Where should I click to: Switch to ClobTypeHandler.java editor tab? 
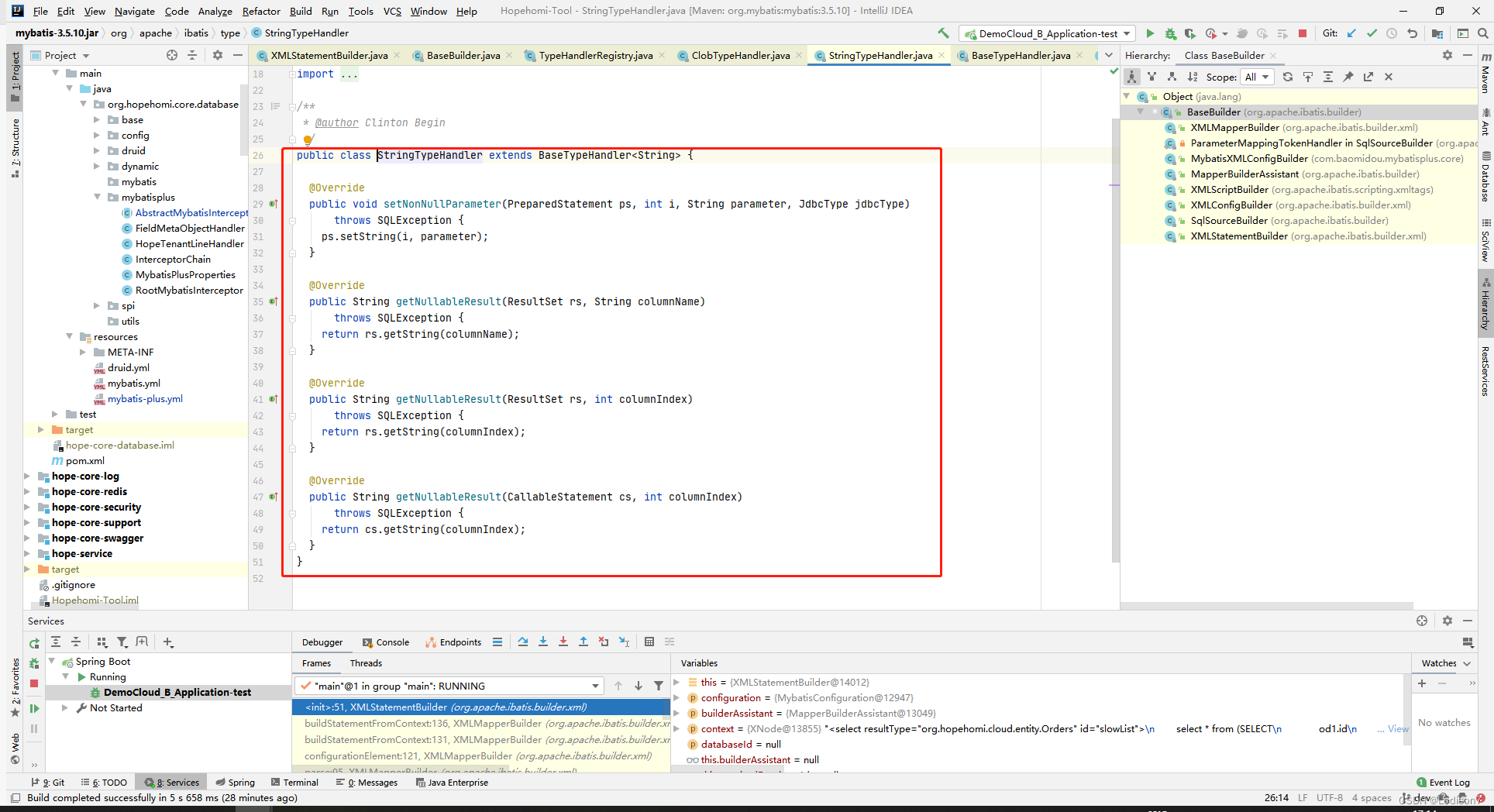[x=740, y=55]
